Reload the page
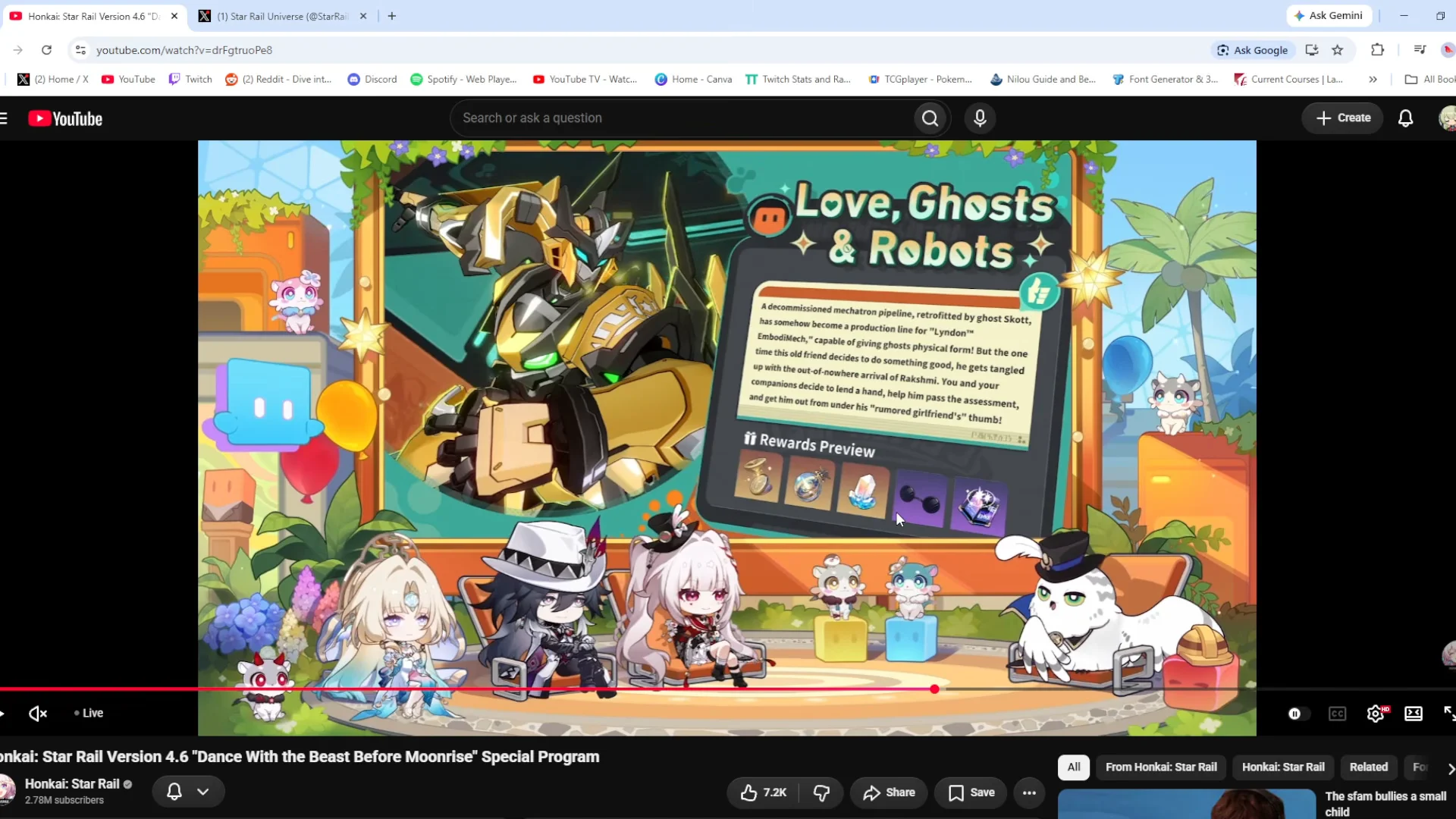Image resolution: width=1456 pixels, height=819 pixels. pos(46,50)
